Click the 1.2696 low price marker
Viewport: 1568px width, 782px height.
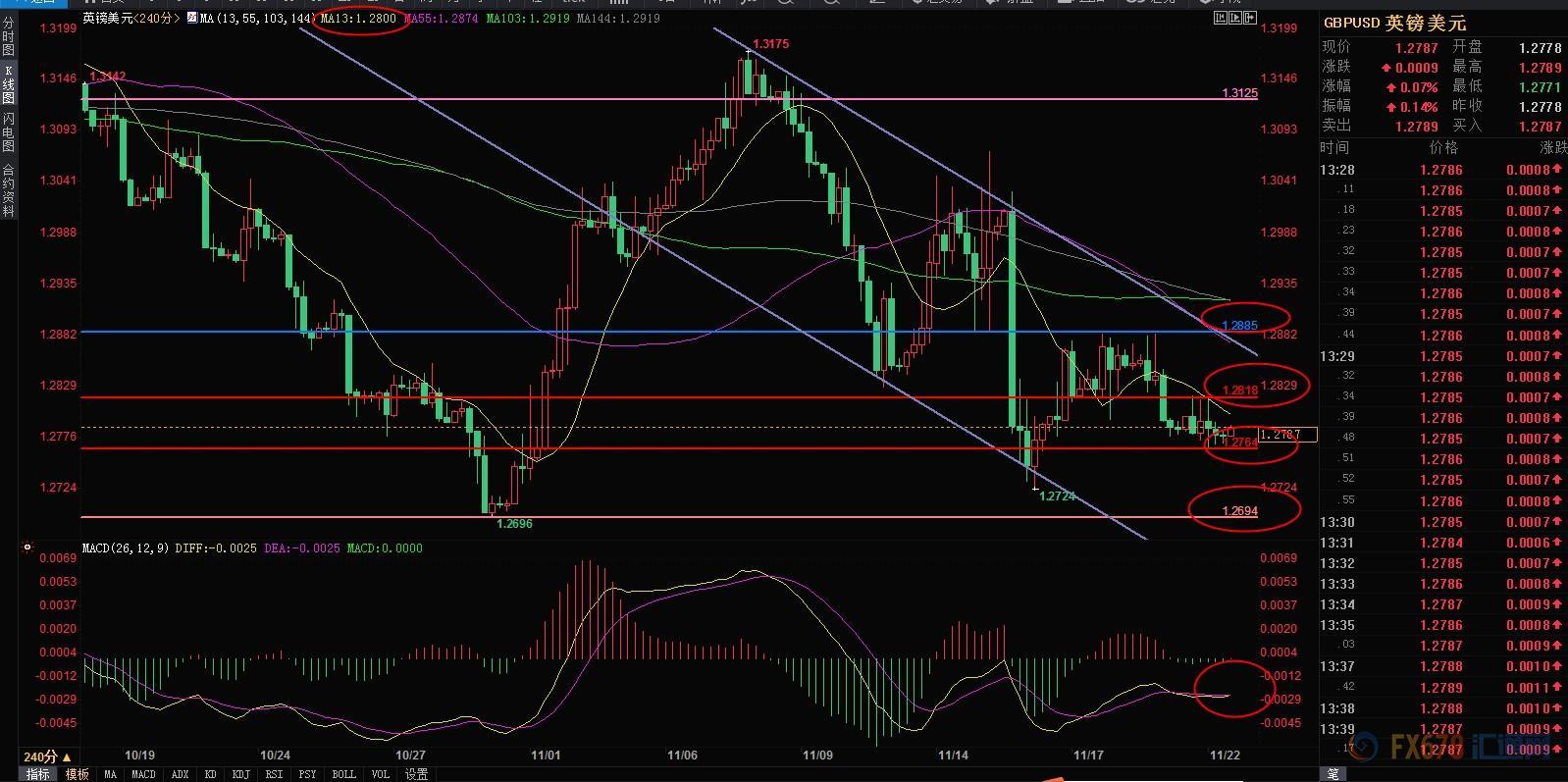click(x=514, y=524)
